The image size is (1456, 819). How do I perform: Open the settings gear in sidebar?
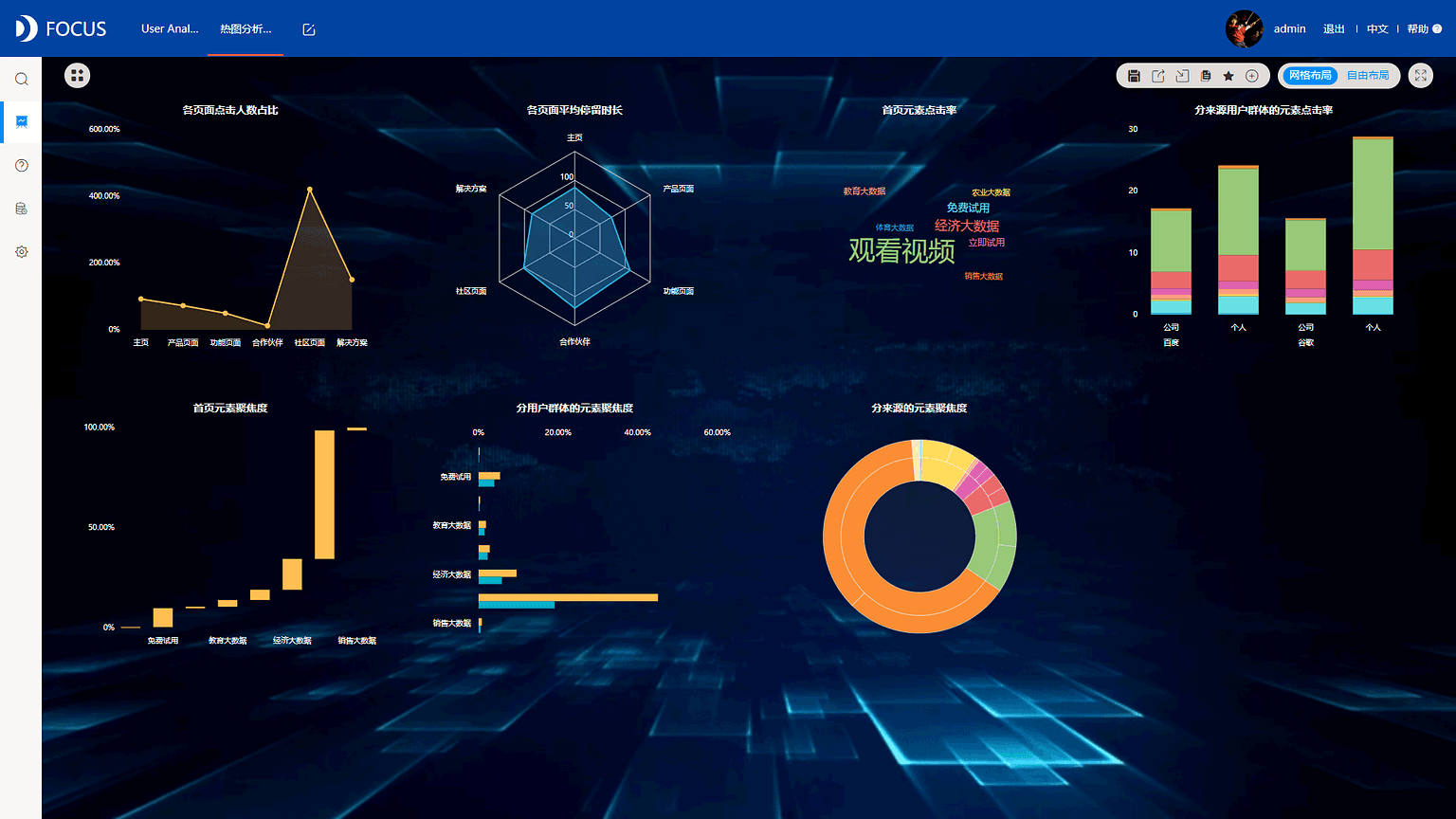pos(21,252)
